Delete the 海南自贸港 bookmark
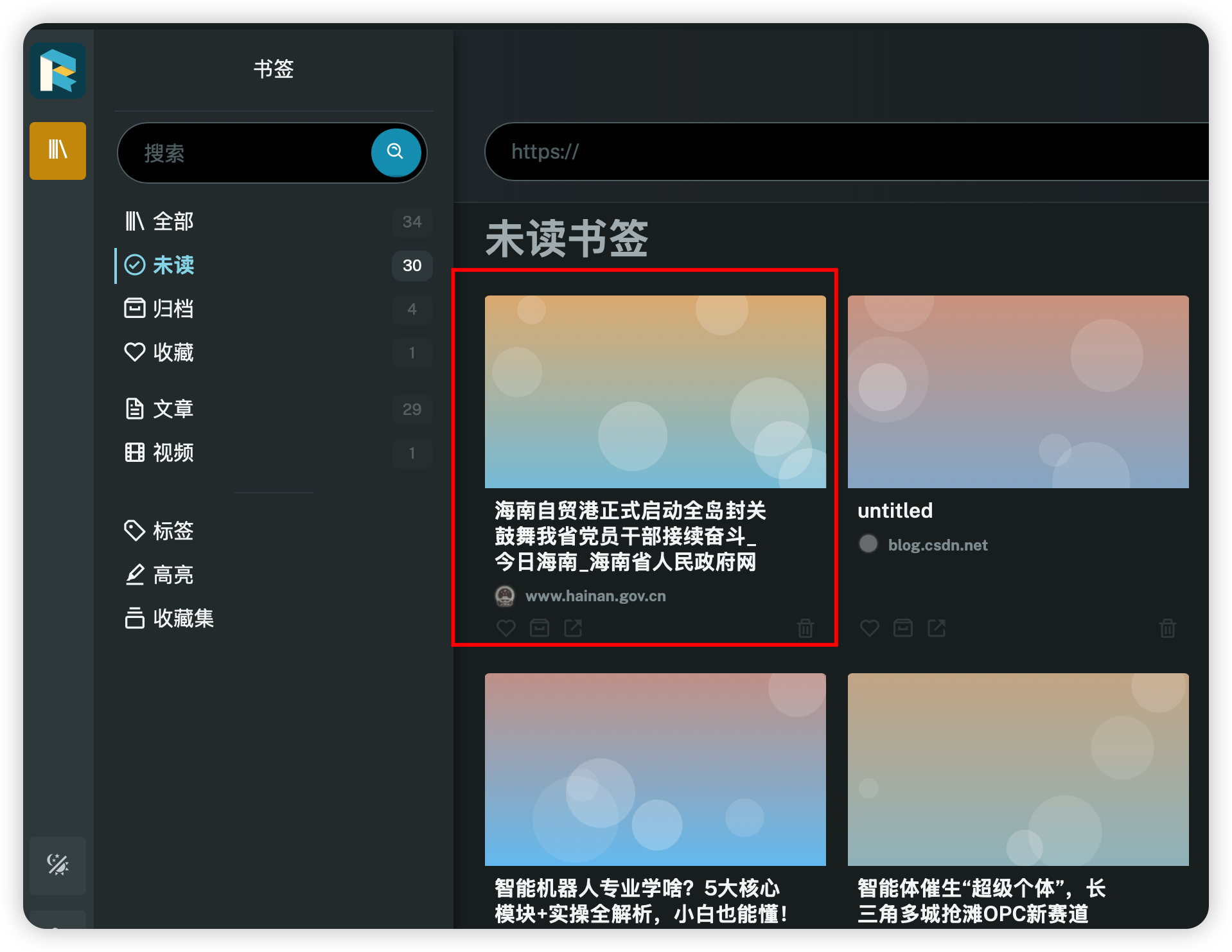Screen dimensions: 1232x952 tap(805, 628)
